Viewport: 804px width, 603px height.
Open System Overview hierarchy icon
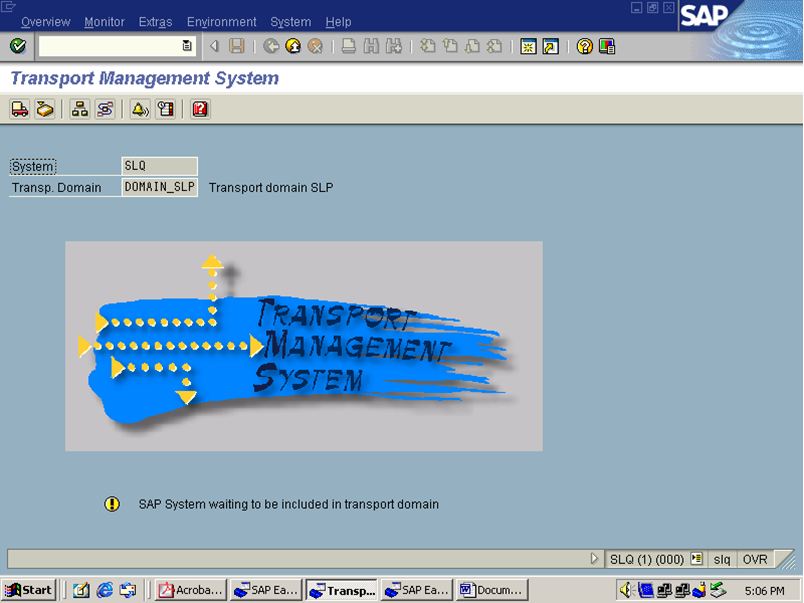point(79,109)
